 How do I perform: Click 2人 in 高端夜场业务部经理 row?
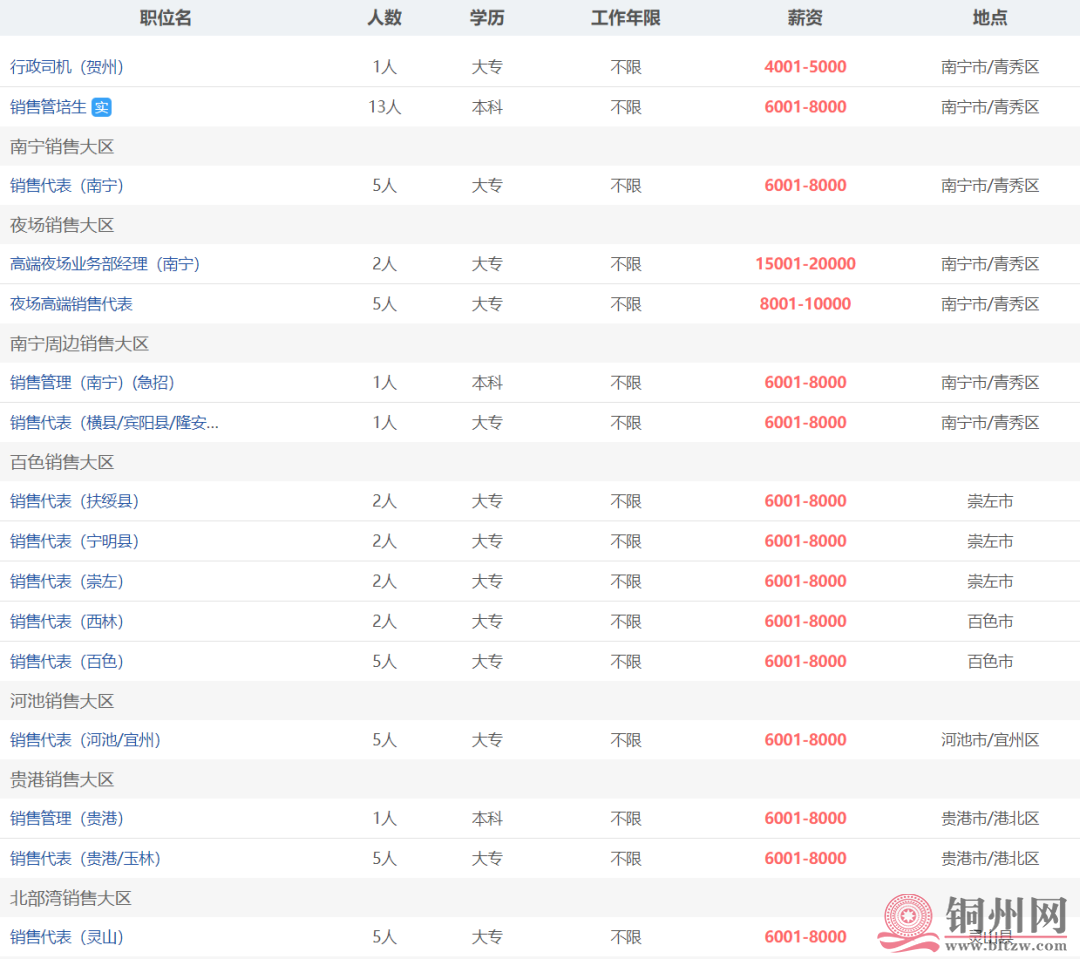coord(384,264)
